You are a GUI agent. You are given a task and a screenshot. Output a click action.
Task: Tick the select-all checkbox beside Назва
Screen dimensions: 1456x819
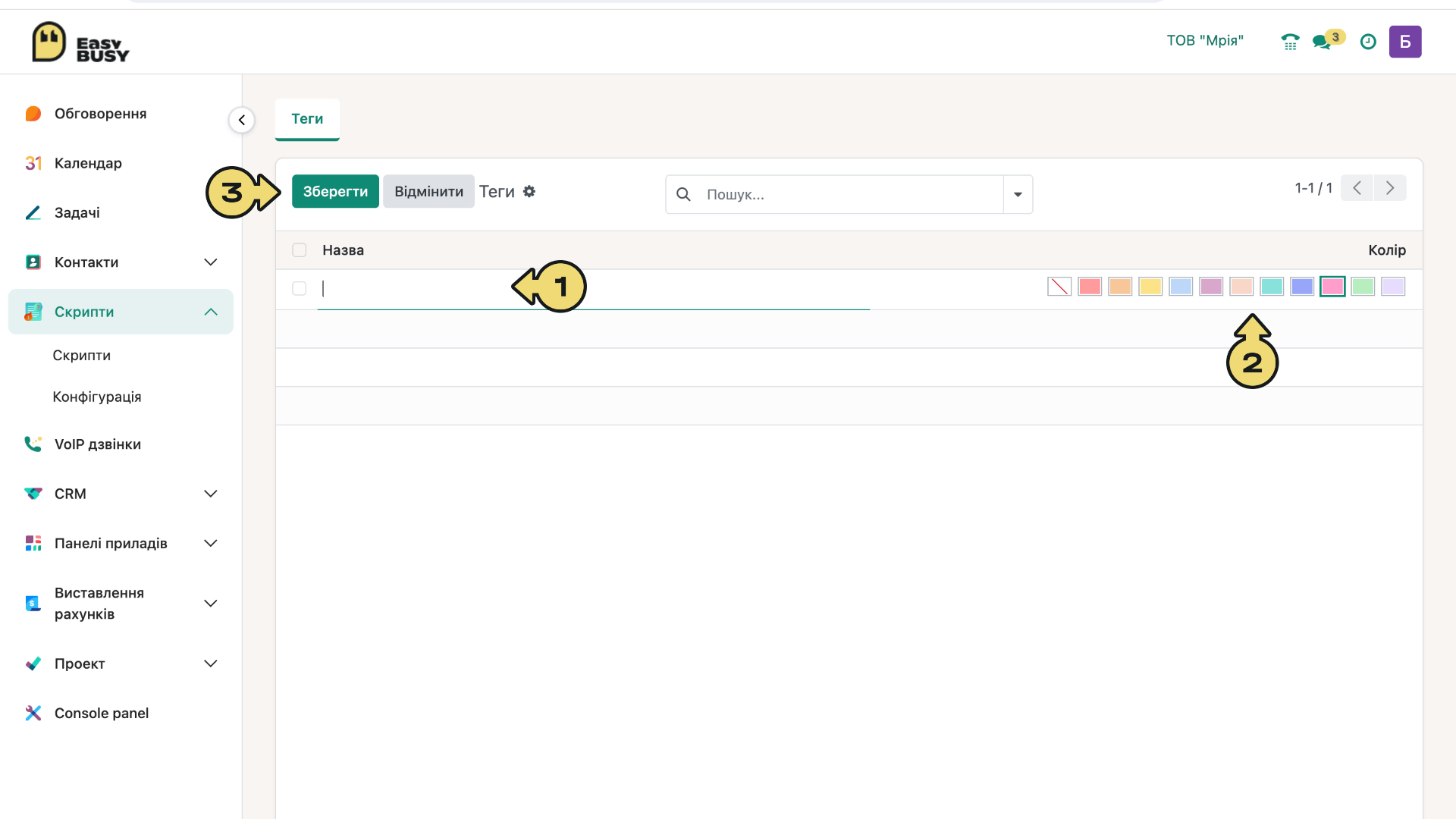coord(300,250)
